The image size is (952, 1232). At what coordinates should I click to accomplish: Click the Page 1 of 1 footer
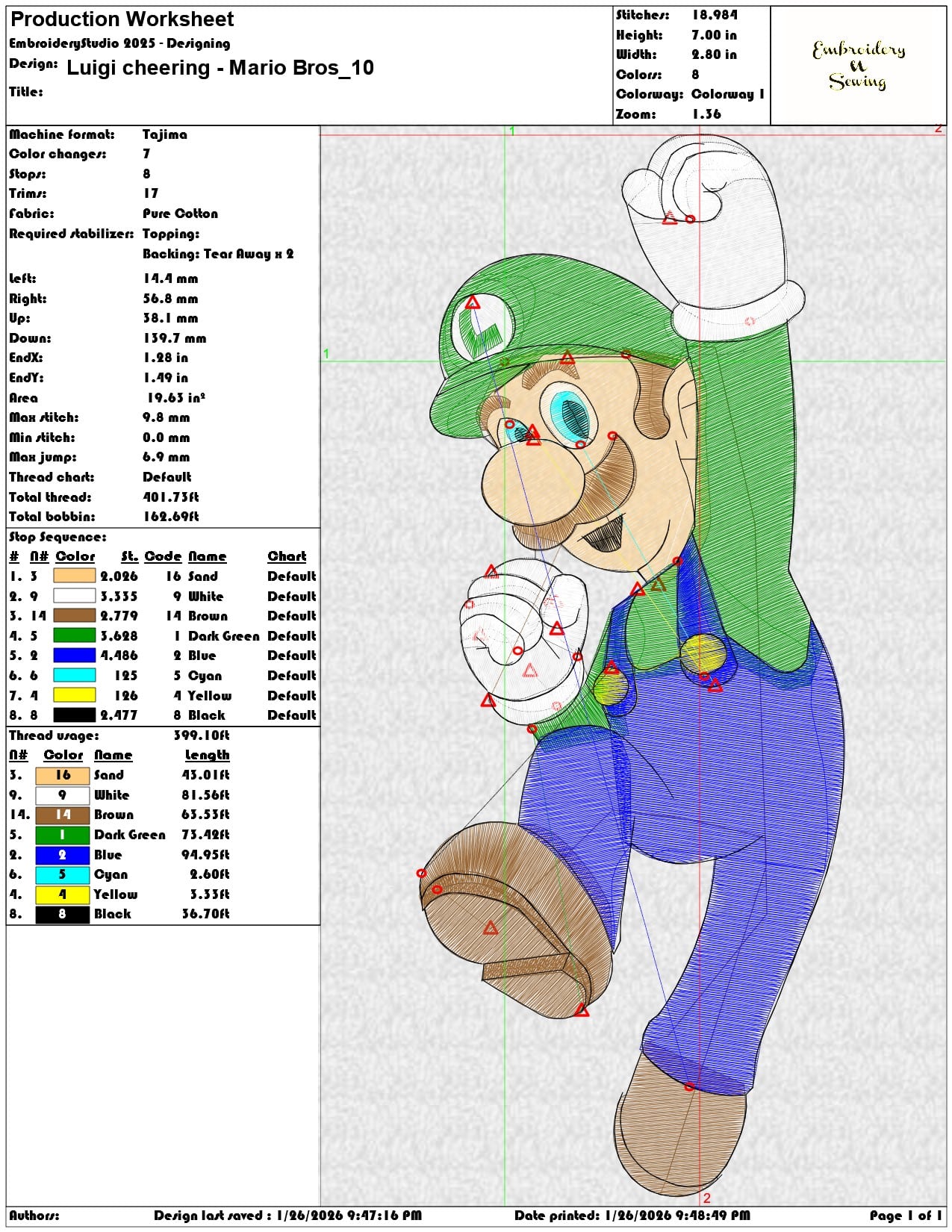click(906, 1216)
